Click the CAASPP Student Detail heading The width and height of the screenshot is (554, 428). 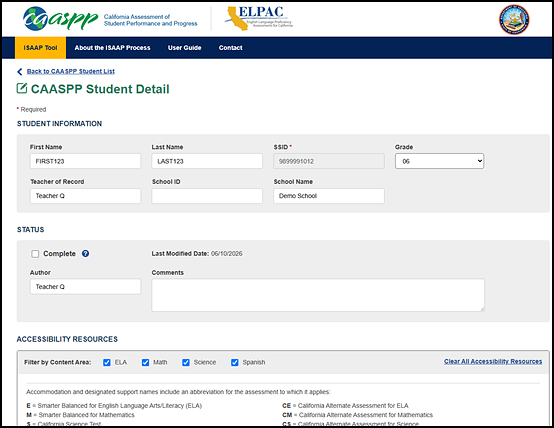[x=100, y=89]
